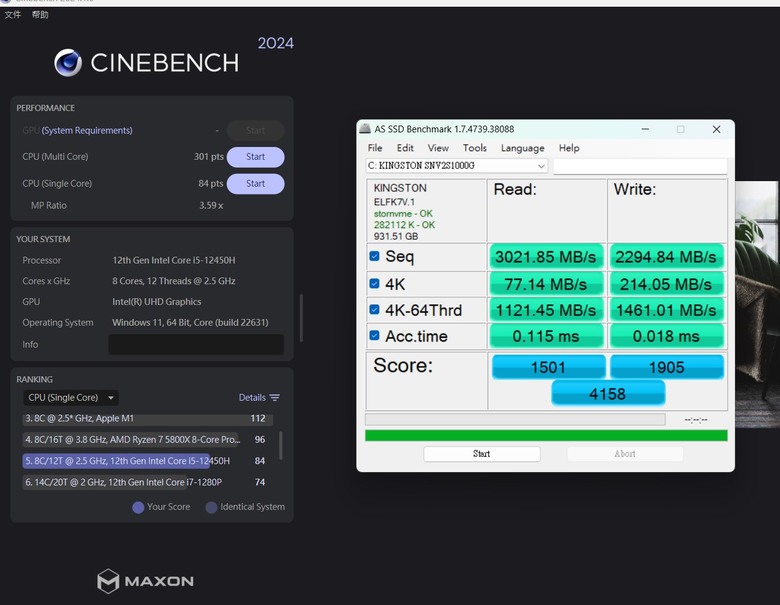
Task: Open the Edit menu in AS SSD
Action: coord(405,148)
